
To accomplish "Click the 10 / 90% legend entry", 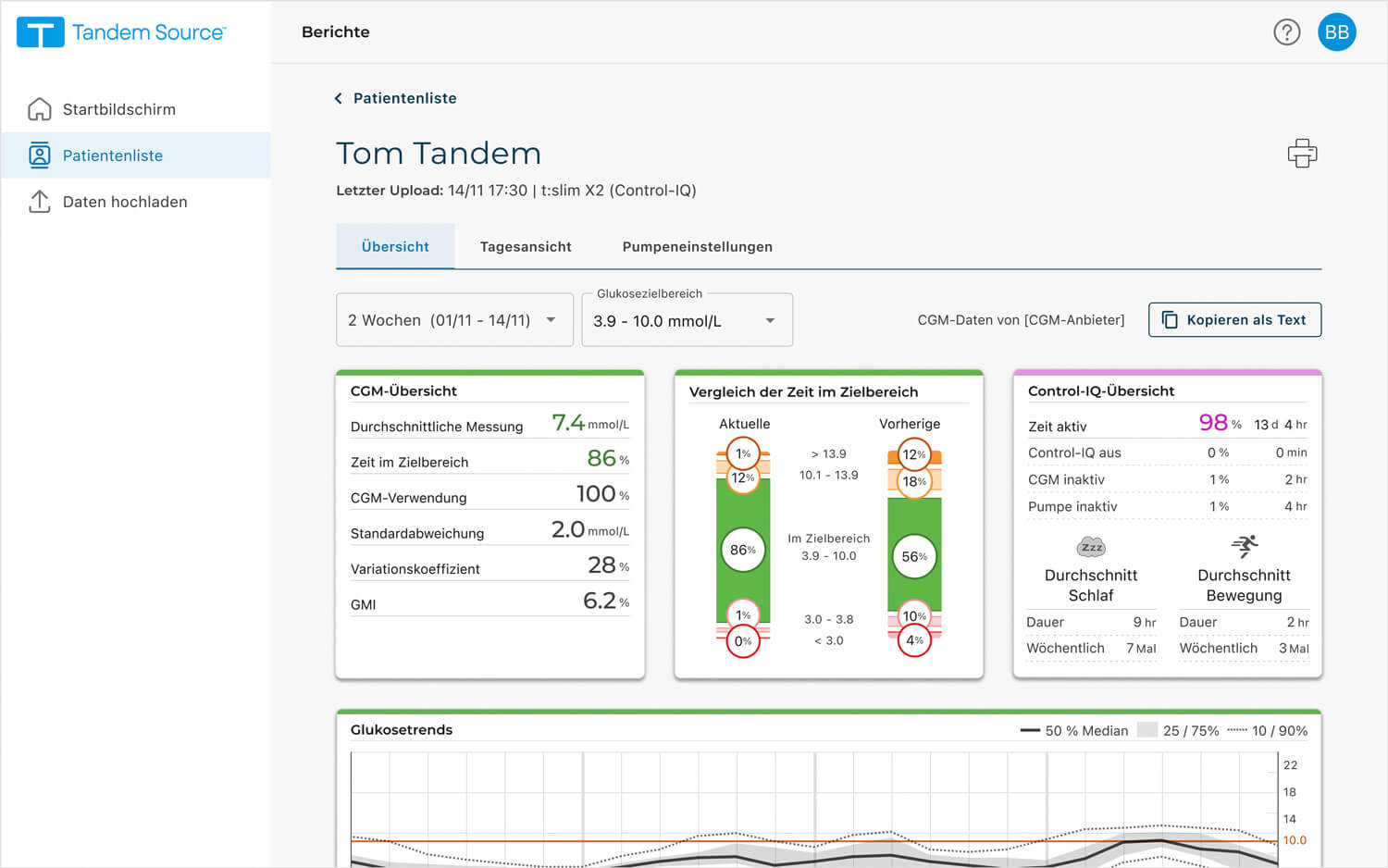I will [1268, 730].
